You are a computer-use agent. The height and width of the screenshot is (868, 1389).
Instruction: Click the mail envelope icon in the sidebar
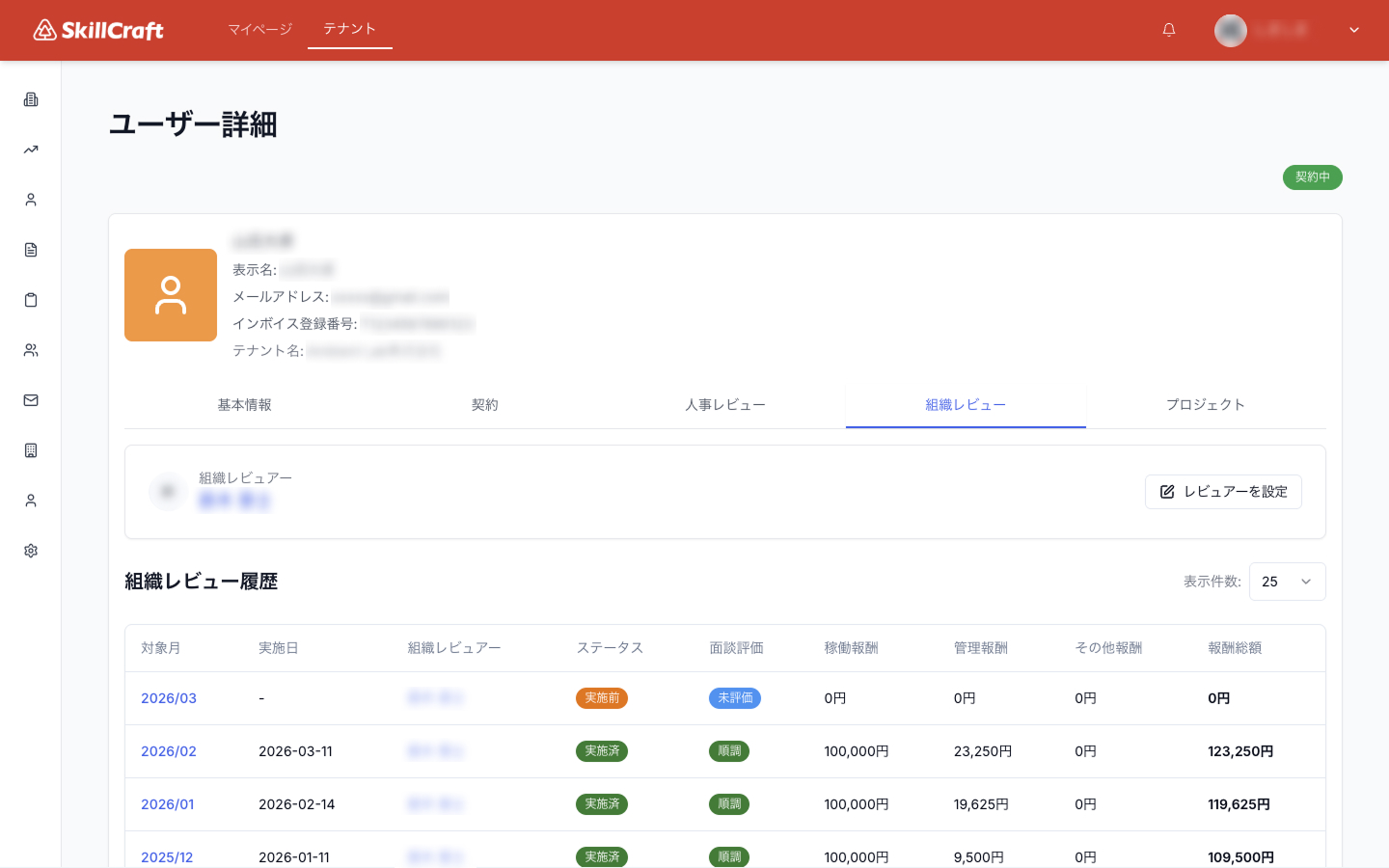point(30,399)
